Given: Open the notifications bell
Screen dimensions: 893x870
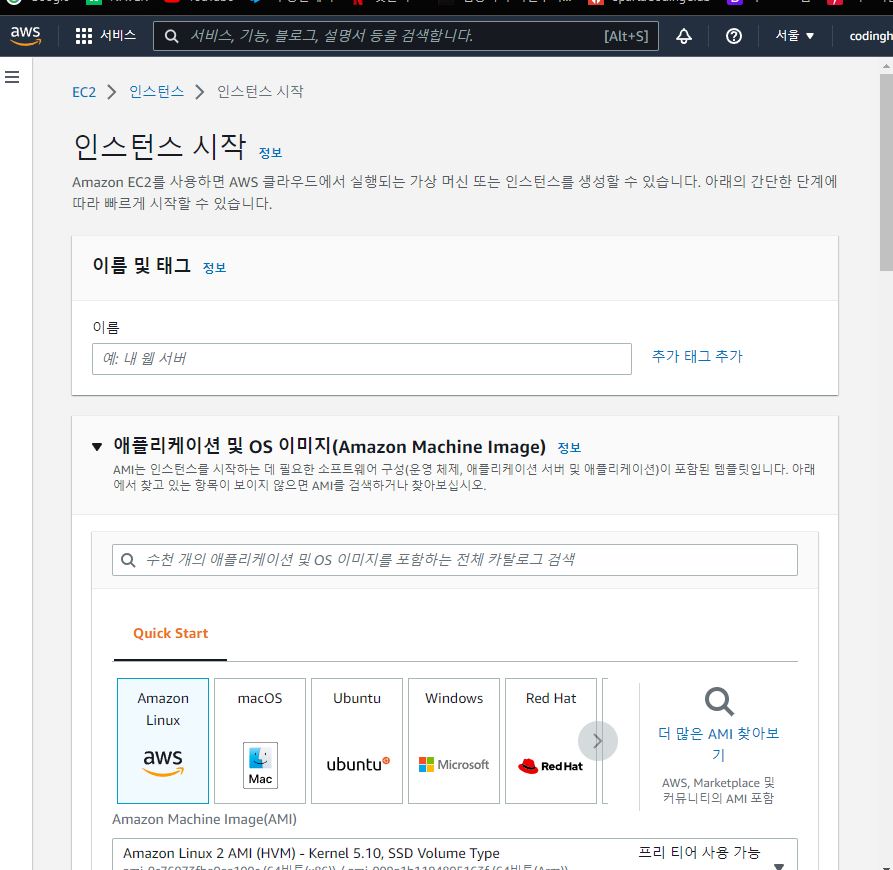Looking at the screenshot, I should click(x=683, y=36).
